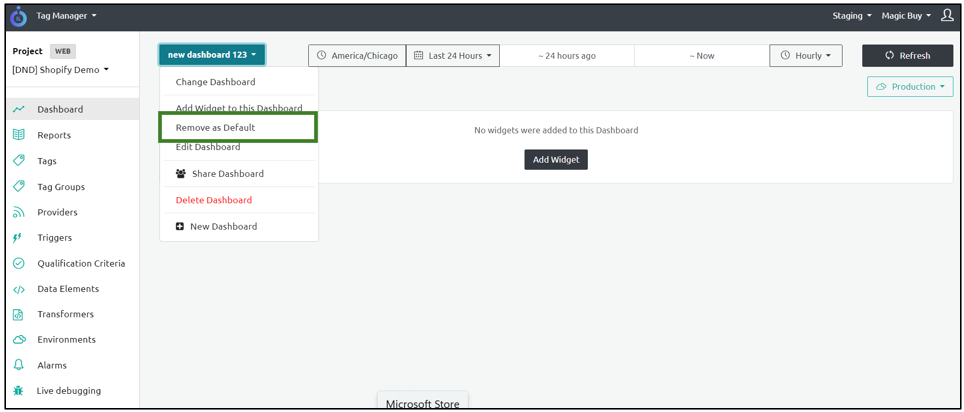964x412 pixels.
Task: Open the Production environment dropdown
Action: click(x=910, y=87)
